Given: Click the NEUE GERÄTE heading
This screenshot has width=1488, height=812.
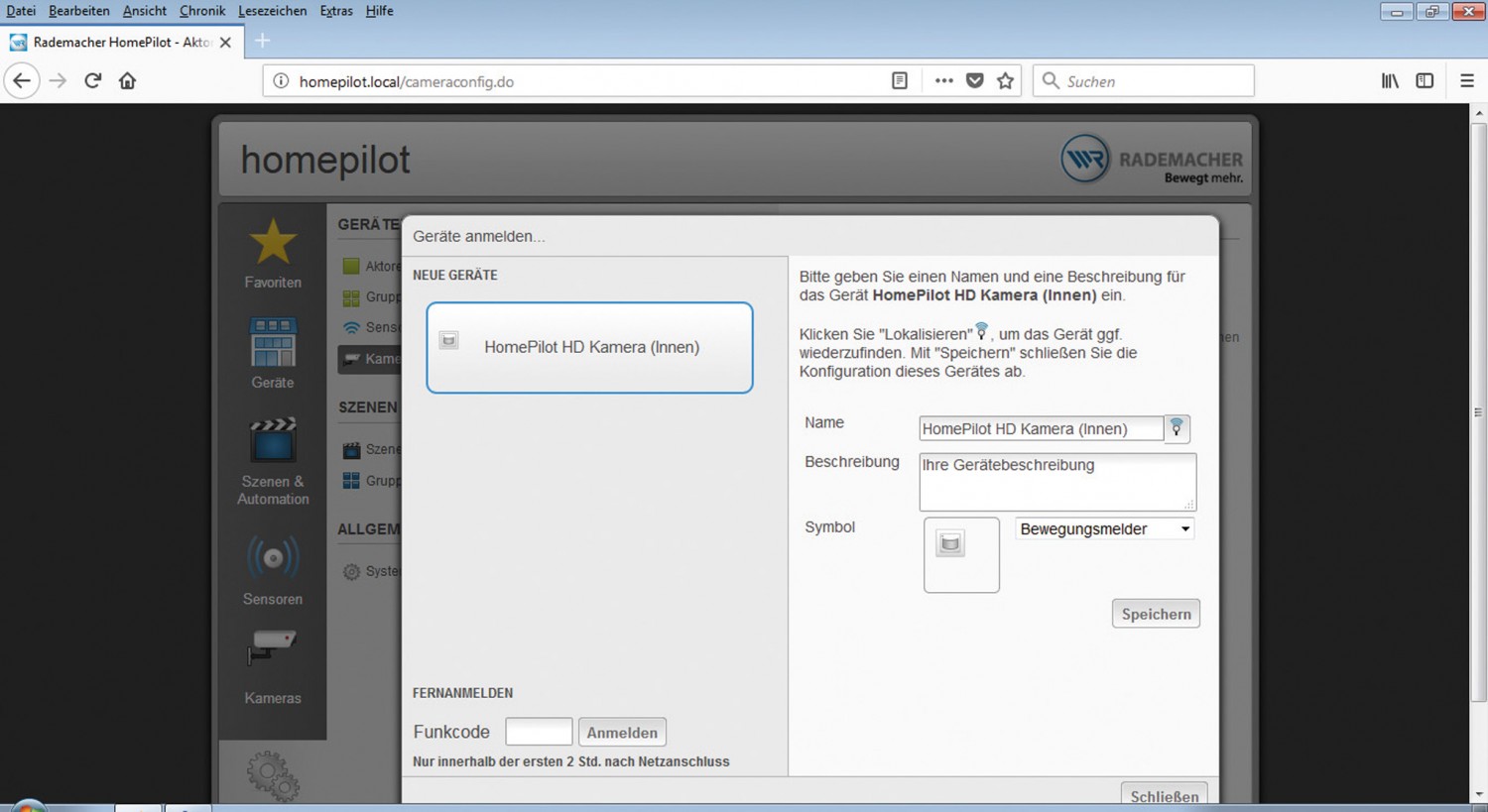Looking at the screenshot, I should coord(455,275).
